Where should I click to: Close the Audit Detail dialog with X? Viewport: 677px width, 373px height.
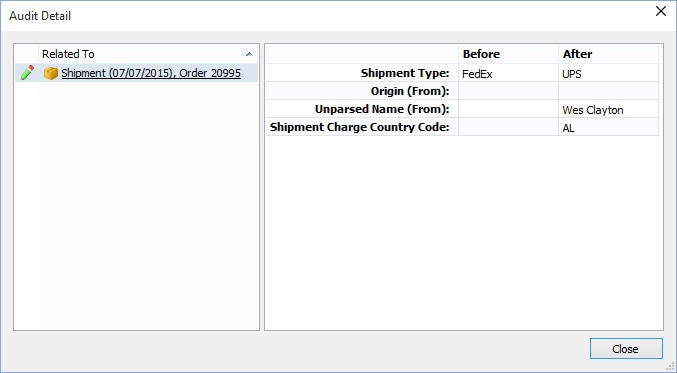coord(661,12)
